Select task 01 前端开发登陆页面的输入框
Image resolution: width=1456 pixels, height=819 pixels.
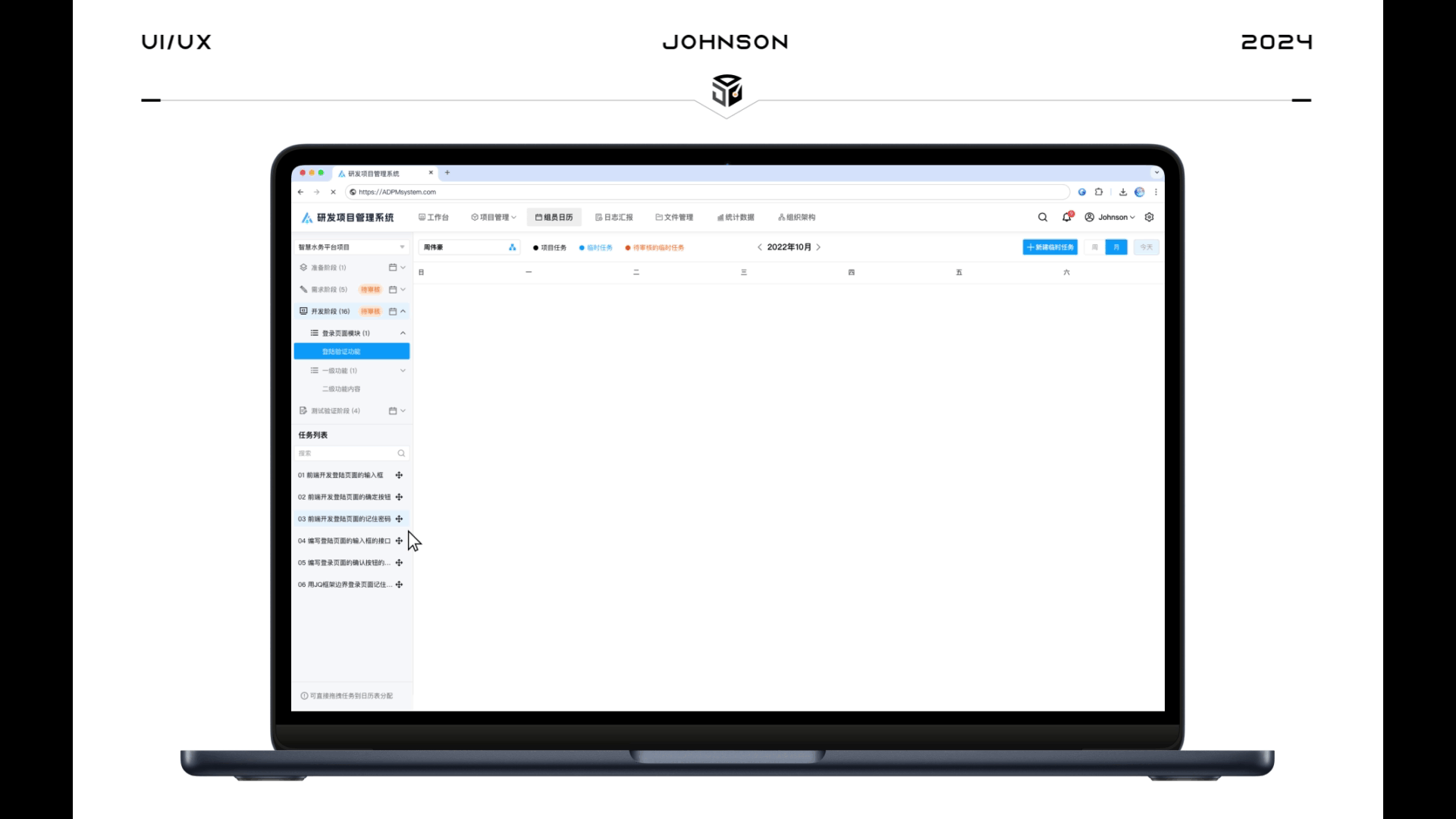click(x=340, y=475)
